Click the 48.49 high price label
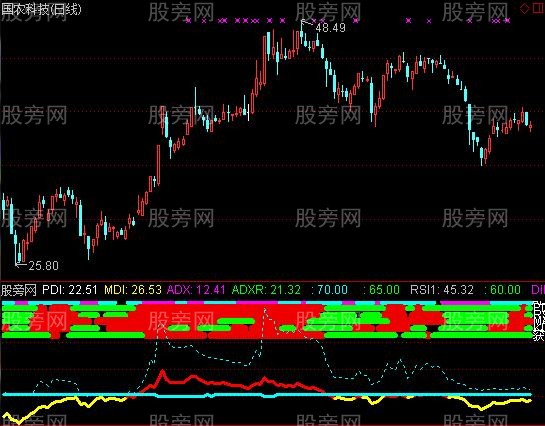Viewport: 545px width, 426px height. pyautogui.click(x=331, y=27)
